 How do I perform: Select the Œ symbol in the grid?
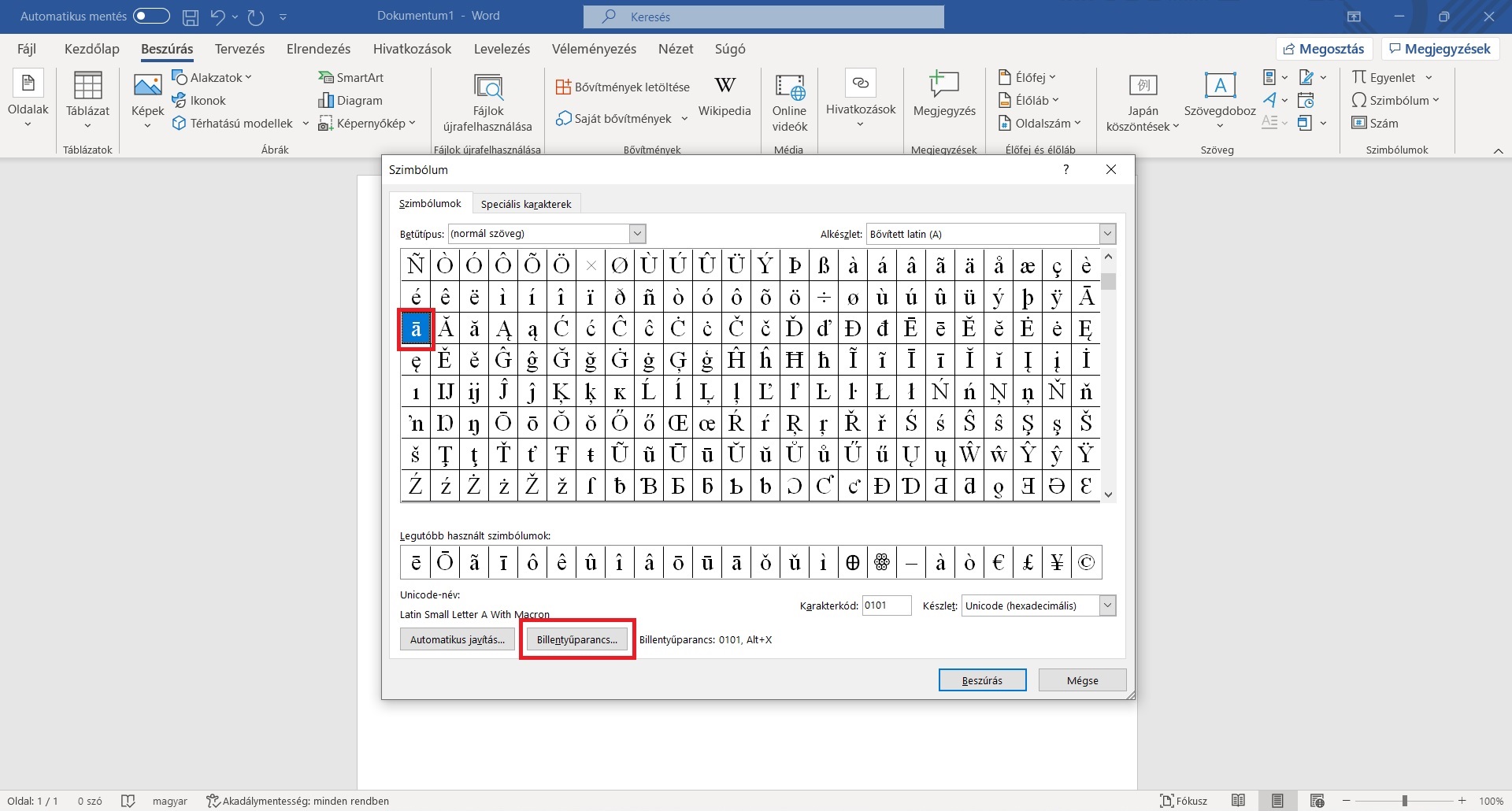pos(678,423)
